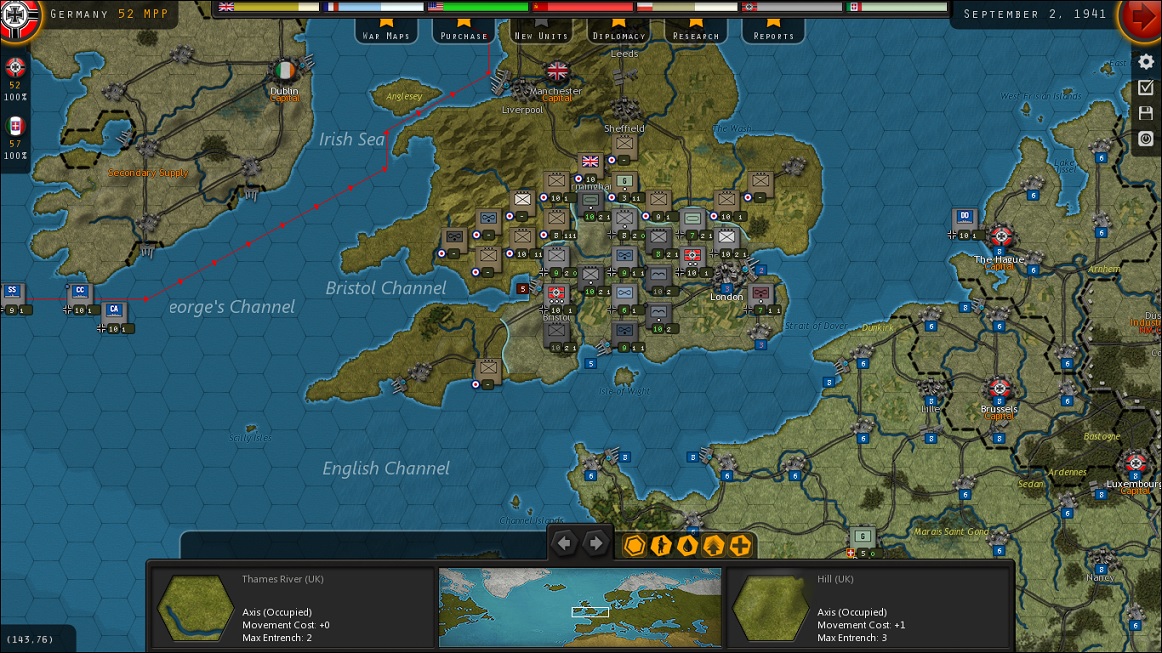The height and width of the screenshot is (653, 1162).
Task: Select the CC naval unit
Action: pyautogui.click(x=80, y=296)
